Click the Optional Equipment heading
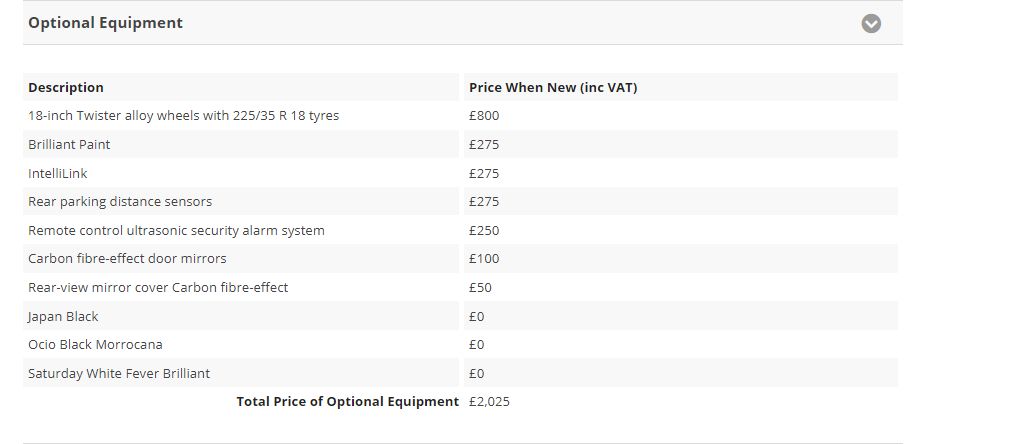 [105, 22]
